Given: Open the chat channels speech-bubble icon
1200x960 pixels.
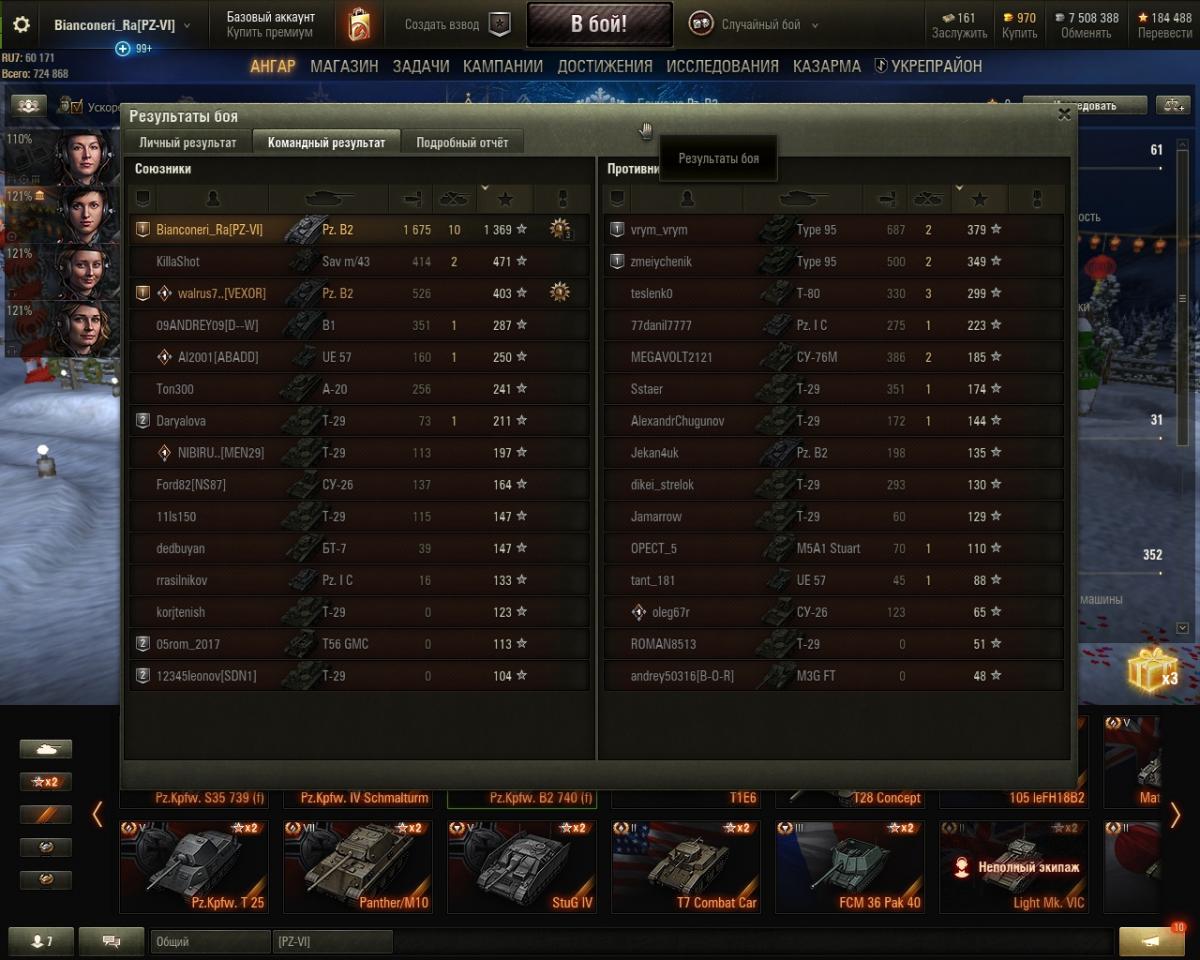Looking at the screenshot, I should click(x=111, y=941).
